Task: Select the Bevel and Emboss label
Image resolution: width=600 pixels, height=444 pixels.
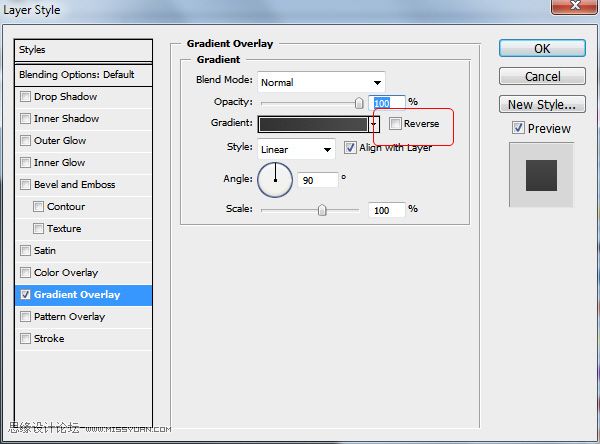Action: click(x=75, y=184)
